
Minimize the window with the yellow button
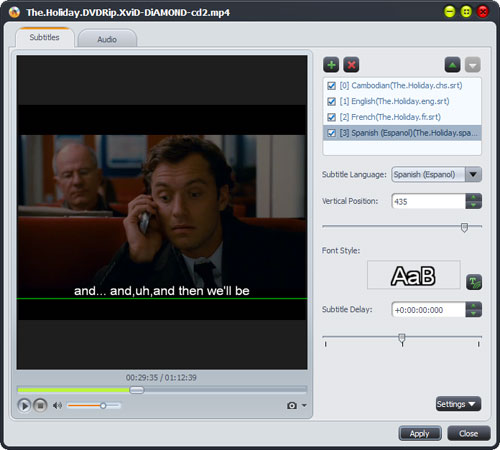click(x=450, y=12)
